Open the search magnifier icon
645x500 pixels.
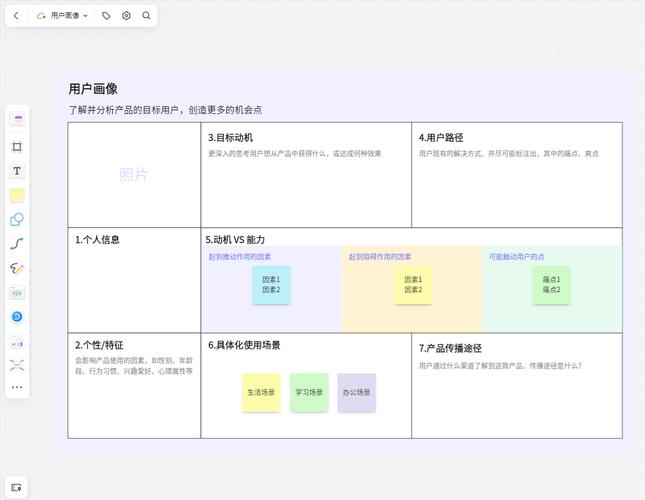[146, 16]
